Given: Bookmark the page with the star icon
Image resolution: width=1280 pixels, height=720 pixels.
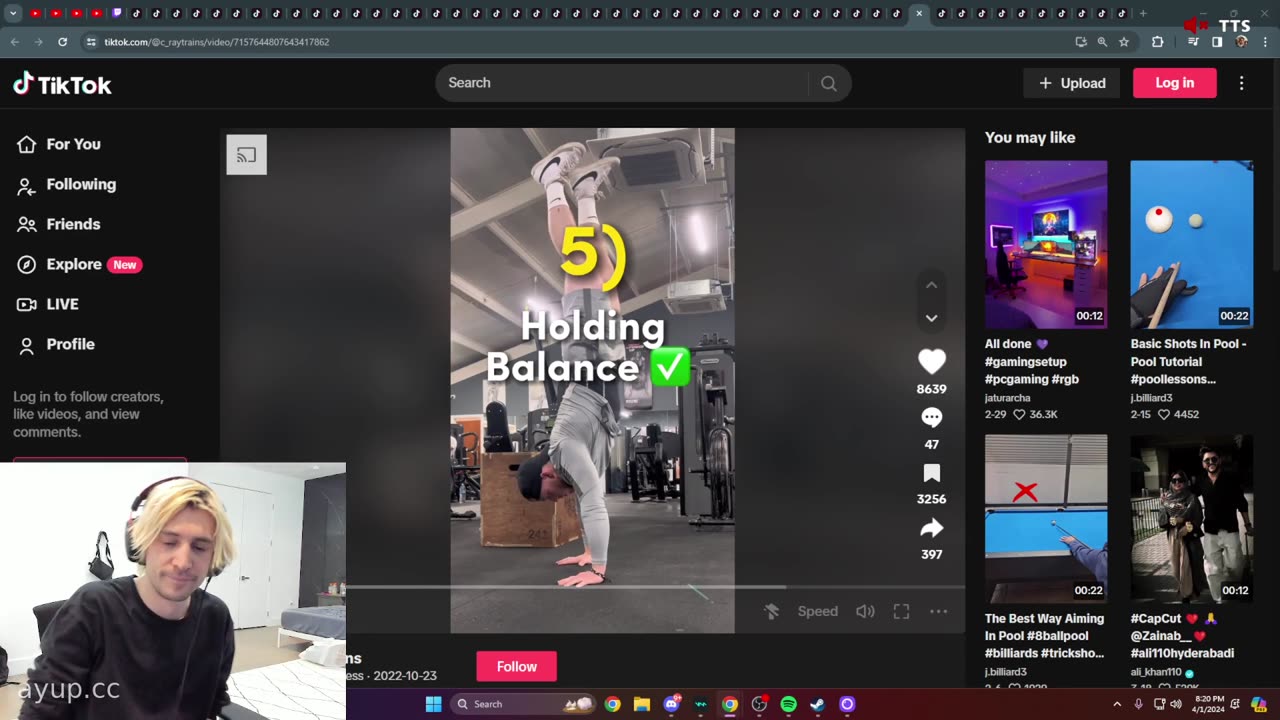Looking at the screenshot, I should (1124, 42).
